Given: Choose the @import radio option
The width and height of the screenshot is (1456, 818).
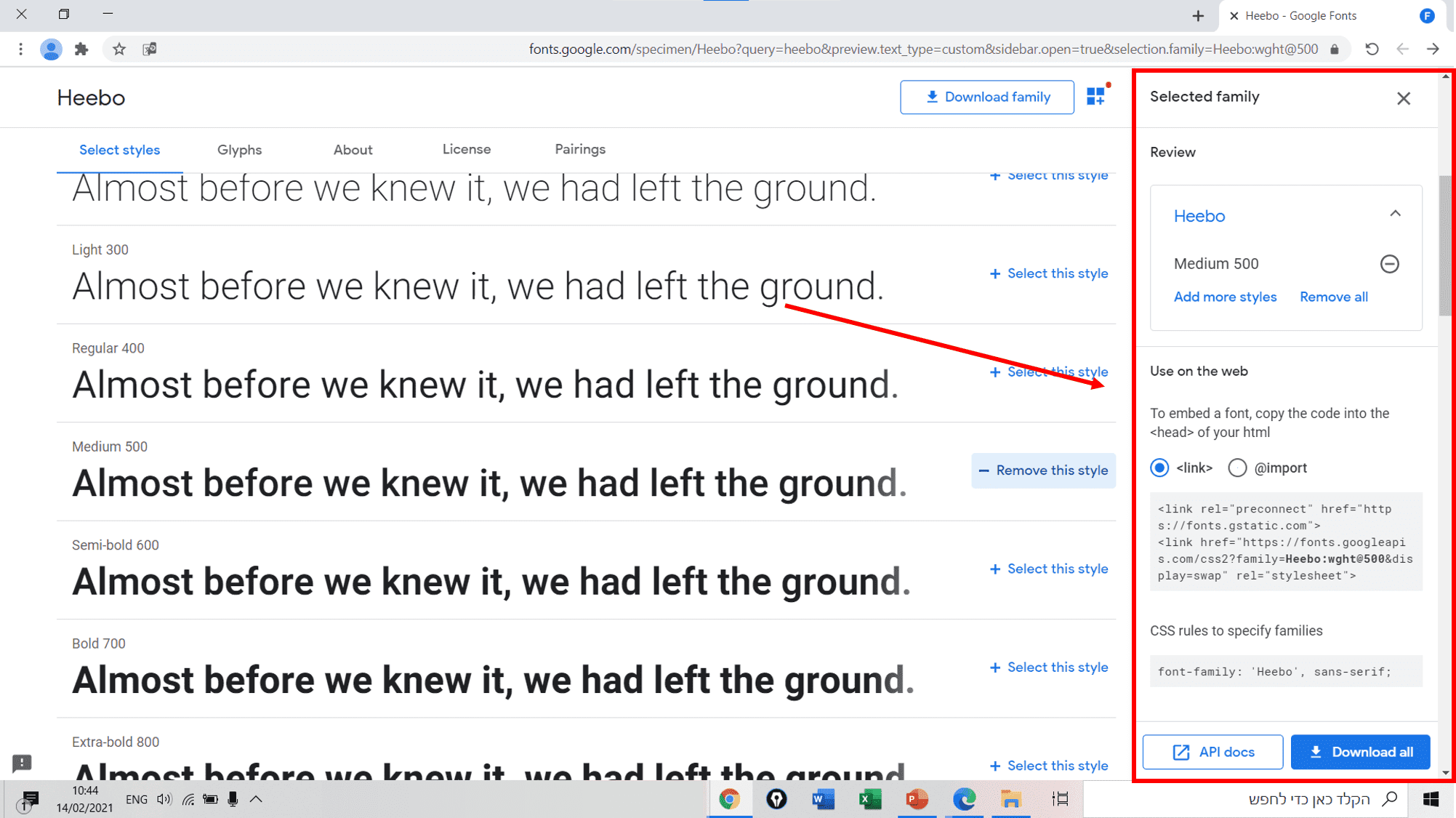Looking at the screenshot, I should [x=1237, y=468].
